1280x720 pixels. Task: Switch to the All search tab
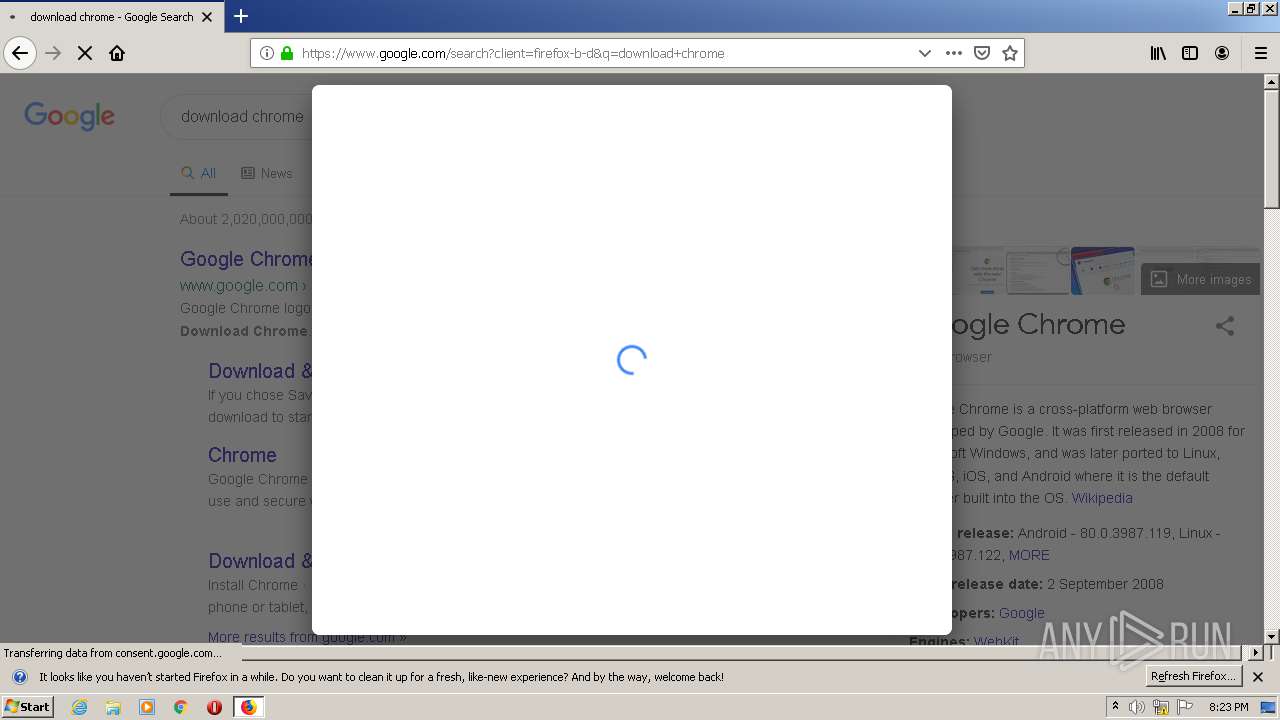click(x=199, y=173)
